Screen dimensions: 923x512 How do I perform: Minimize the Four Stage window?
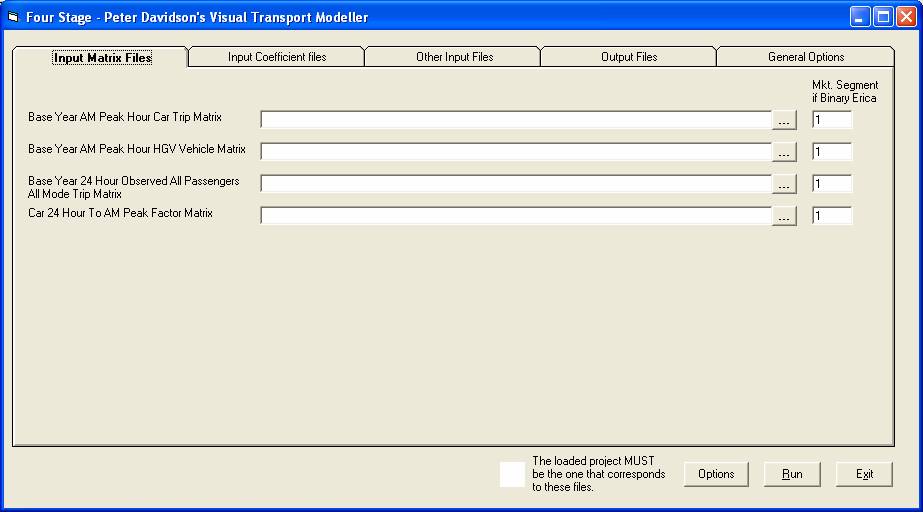[860, 16]
